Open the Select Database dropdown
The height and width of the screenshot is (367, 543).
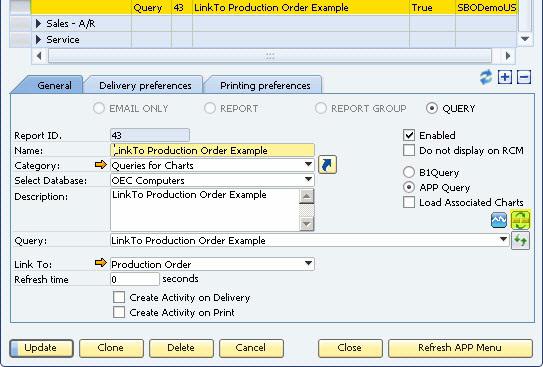pos(308,180)
